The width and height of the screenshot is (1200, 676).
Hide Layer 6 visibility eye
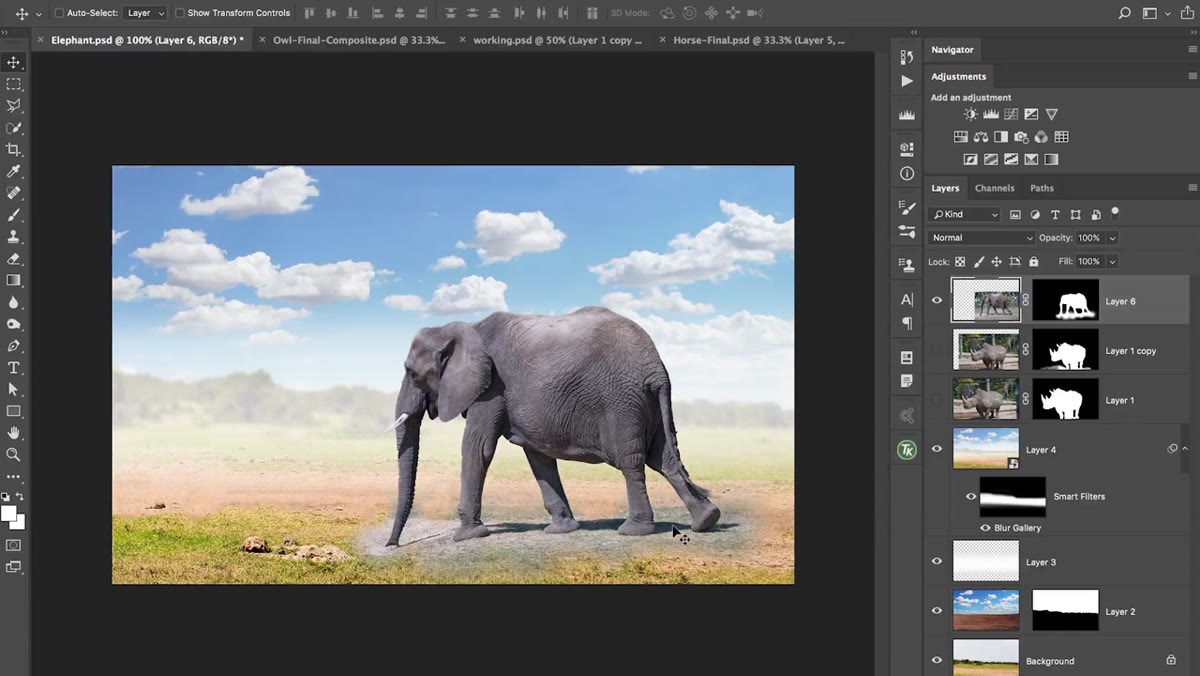coord(937,300)
